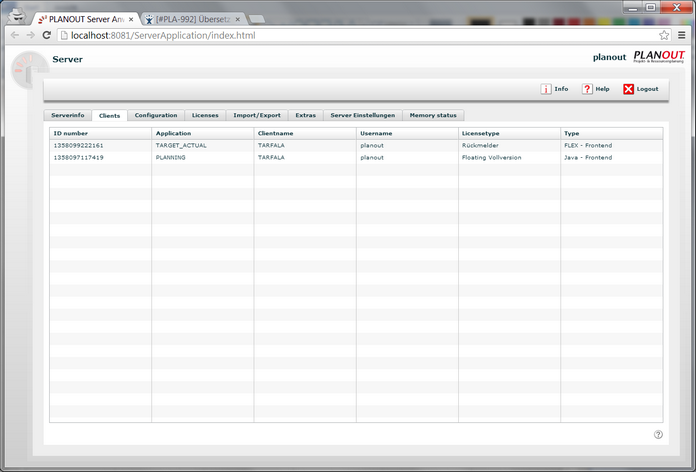Go to the Licenses tab
This screenshot has height=472, width=696.
(205, 115)
